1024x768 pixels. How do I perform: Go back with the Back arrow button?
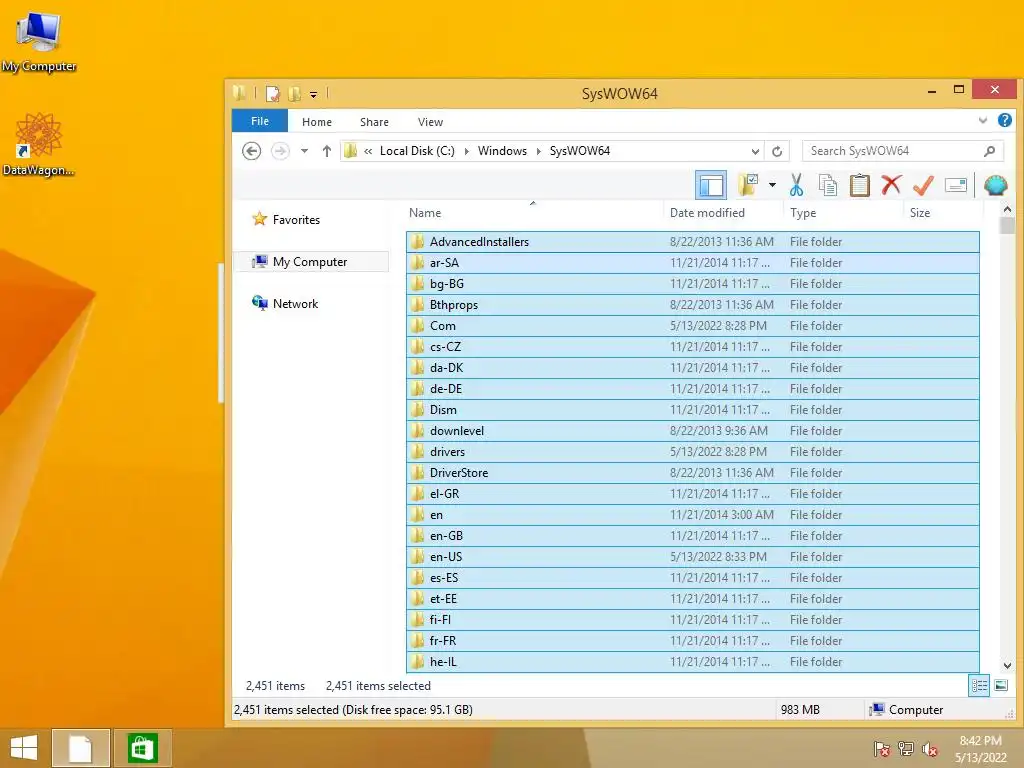(x=251, y=151)
